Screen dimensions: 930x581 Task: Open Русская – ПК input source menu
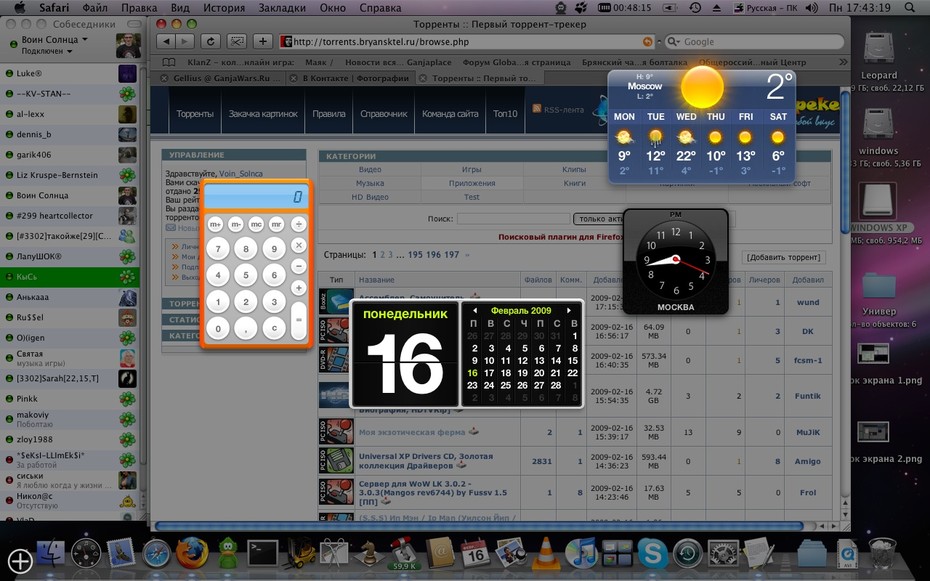coord(766,8)
